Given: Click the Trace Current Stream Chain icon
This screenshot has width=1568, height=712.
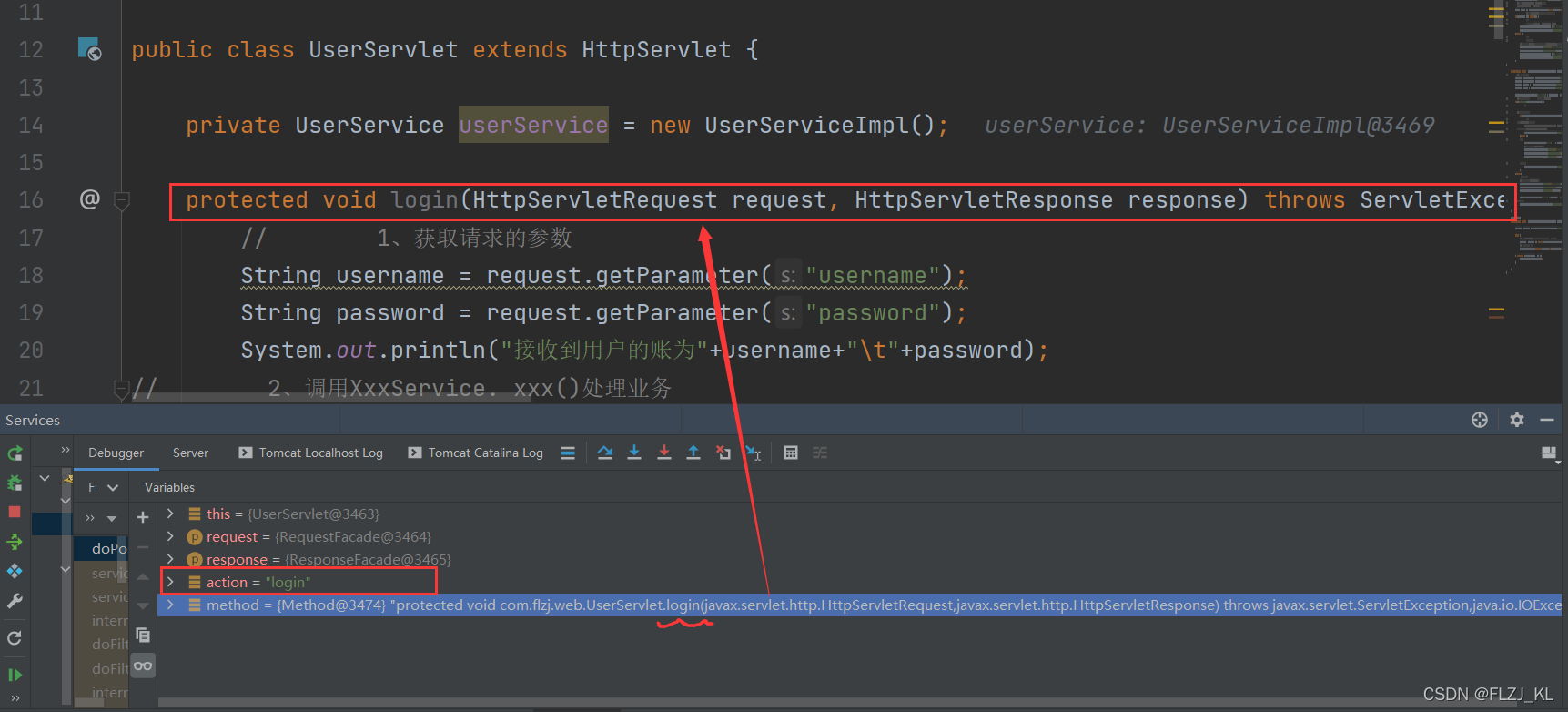Looking at the screenshot, I should point(820,453).
